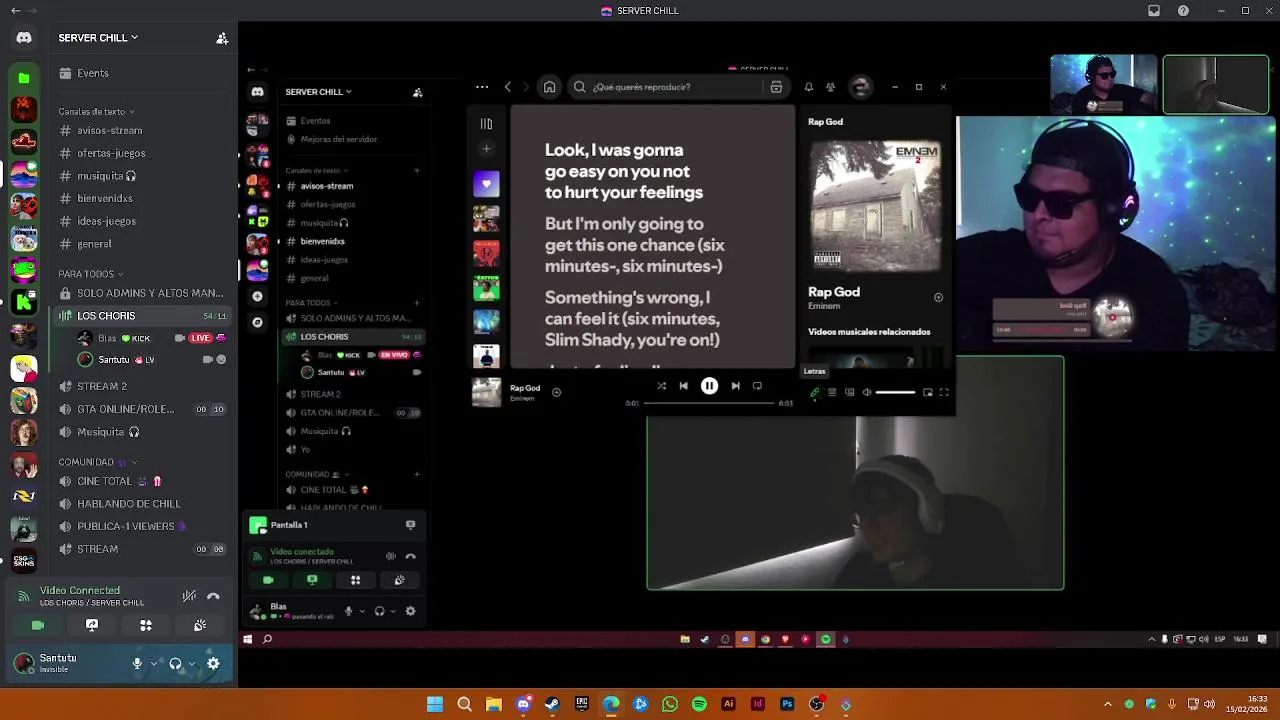Open Spotify your library icon

click(x=486, y=124)
